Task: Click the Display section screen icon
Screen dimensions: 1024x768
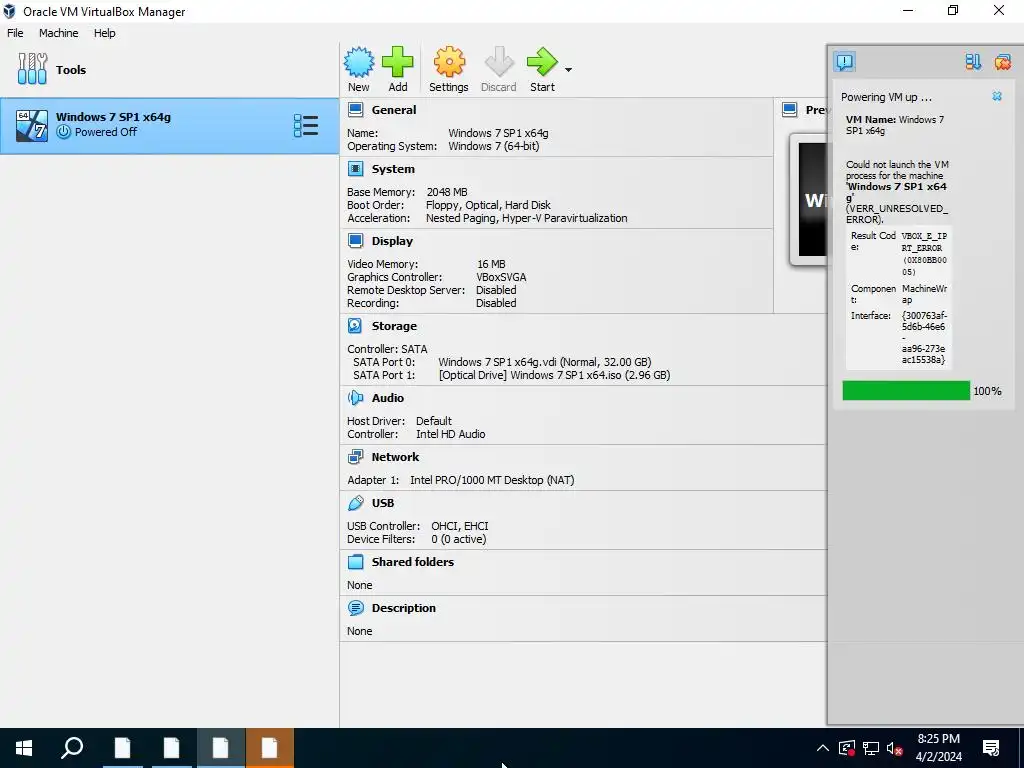Action: (x=355, y=241)
